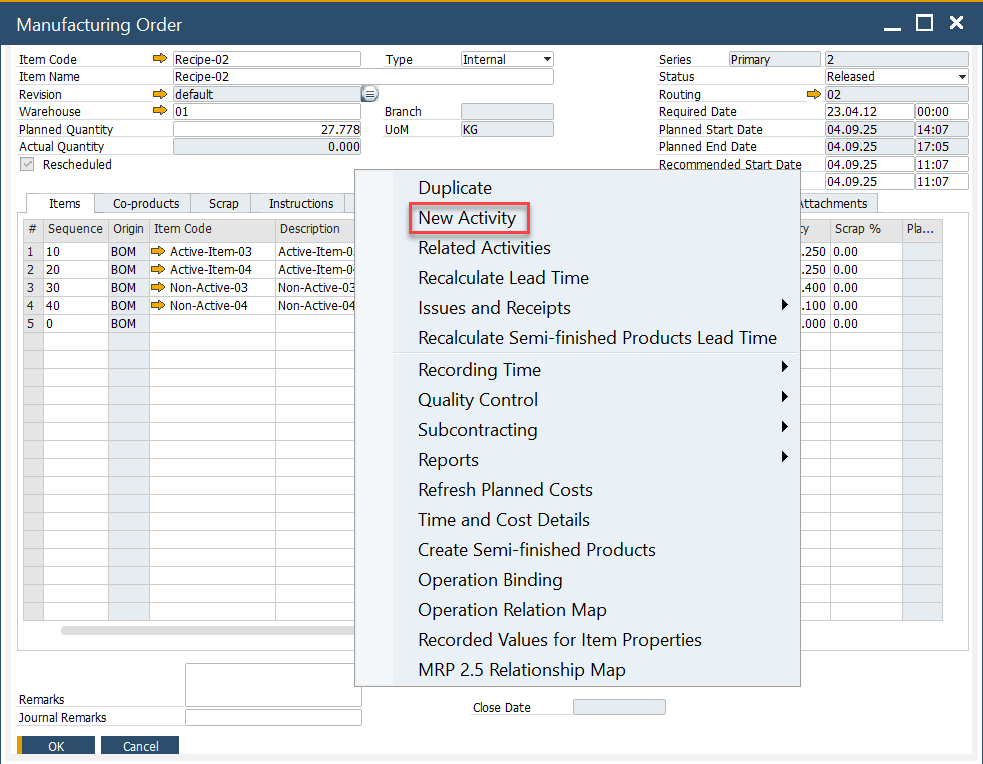The width and height of the screenshot is (983, 764).
Task: Click the Routing link arrow icon
Action: coord(813,94)
